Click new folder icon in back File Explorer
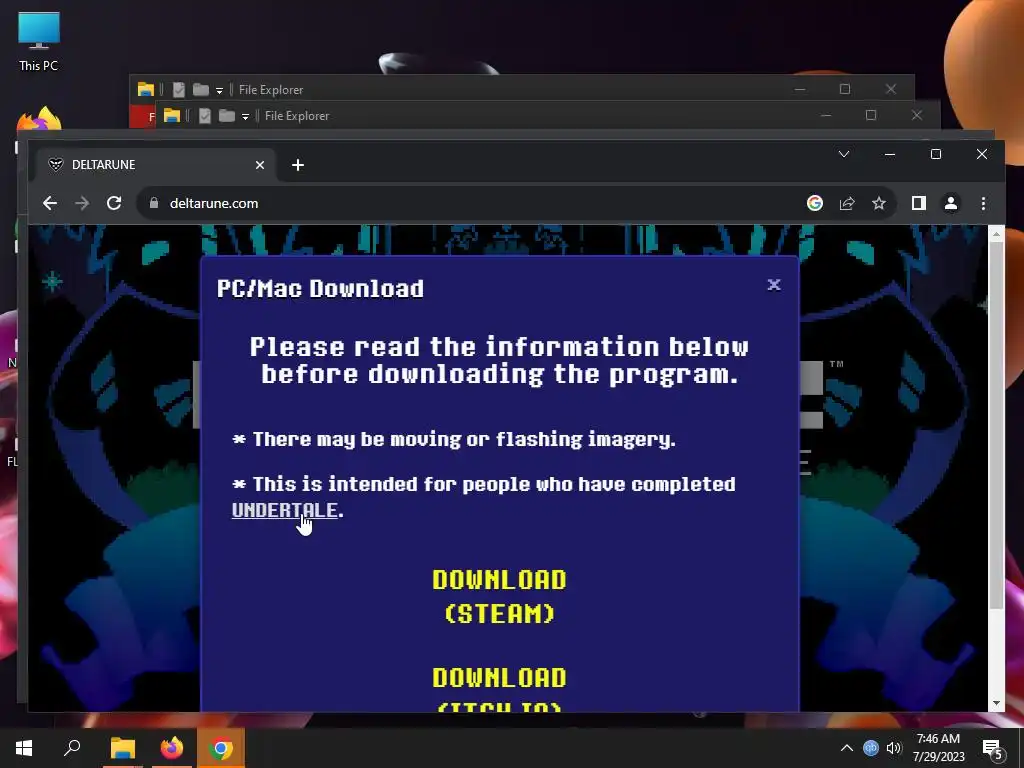 [x=201, y=89]
